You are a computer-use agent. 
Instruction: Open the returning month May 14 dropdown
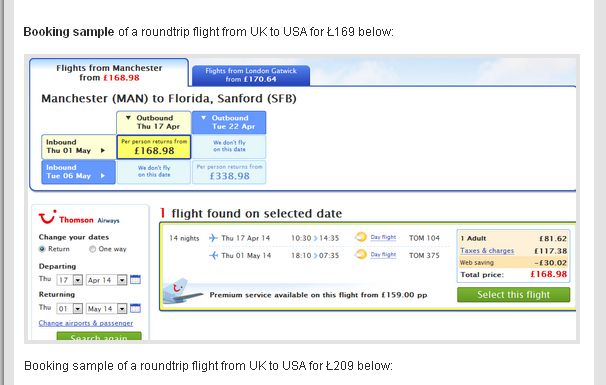106,308
